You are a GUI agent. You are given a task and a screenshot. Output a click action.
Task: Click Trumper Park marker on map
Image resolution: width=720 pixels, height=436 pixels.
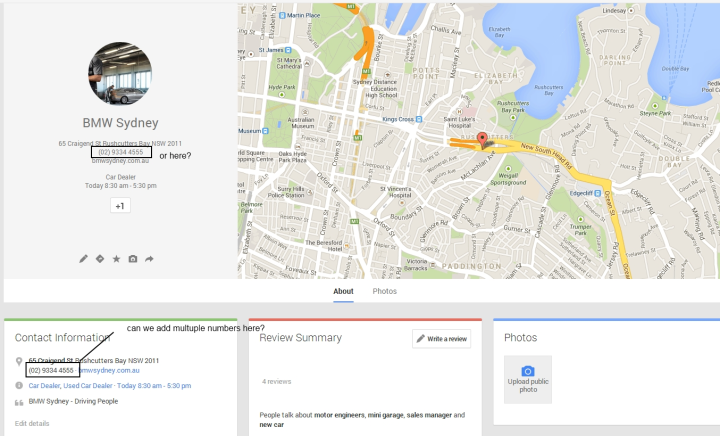tap(580, 219)
